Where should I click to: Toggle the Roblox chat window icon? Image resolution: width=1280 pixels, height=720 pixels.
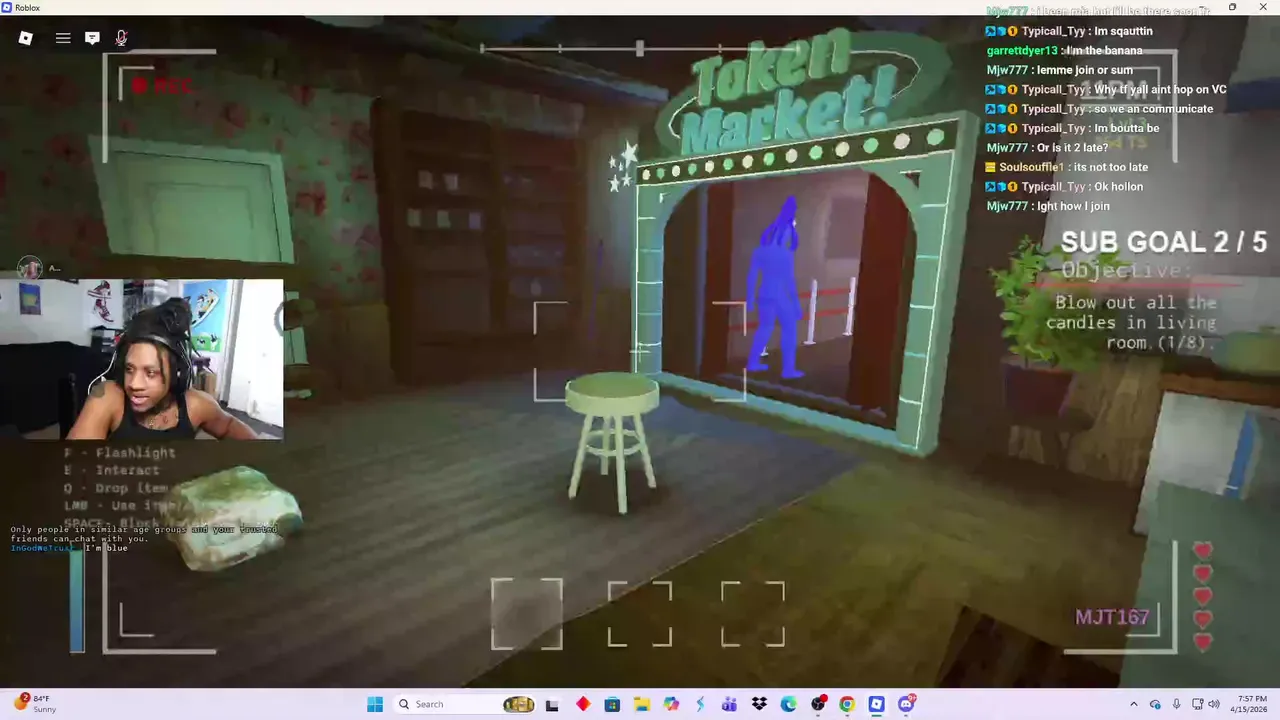pyautogui.click(x=92, y=38)
